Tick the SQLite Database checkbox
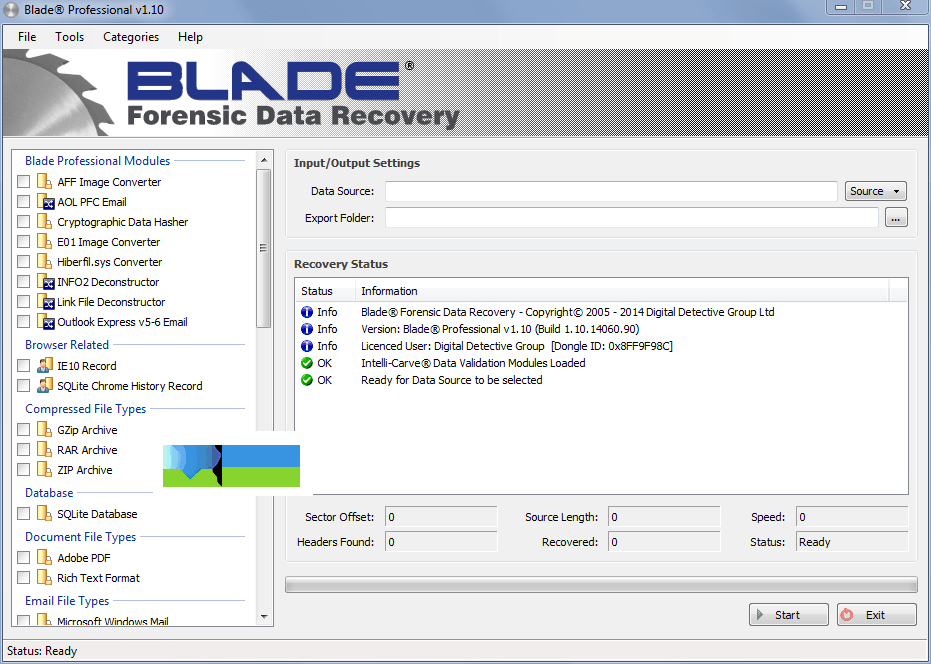Image resolution: width=931 pixels, height=664 pixels. pos(23,513)
